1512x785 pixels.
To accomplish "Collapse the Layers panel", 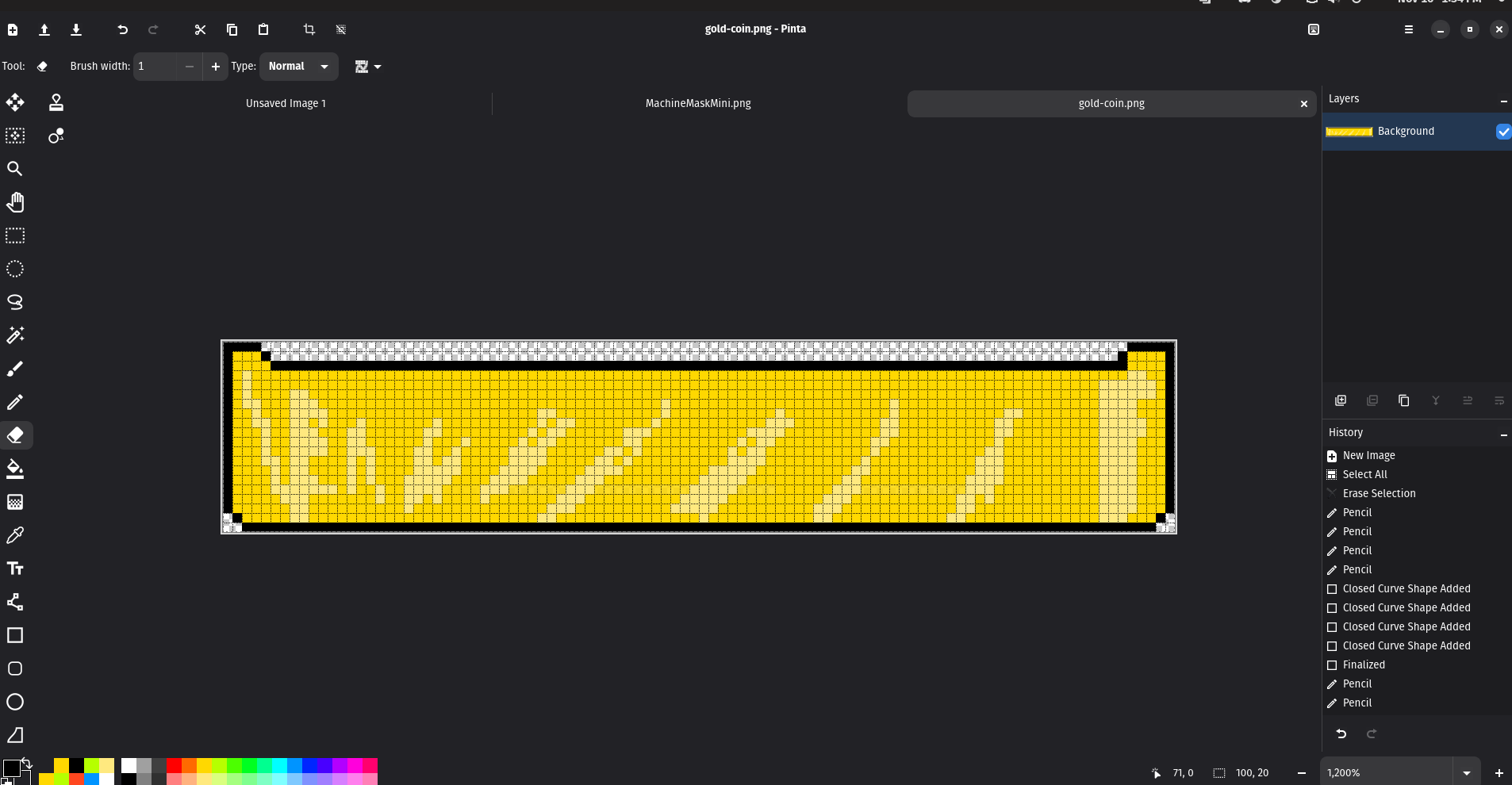I will tap(1503, 100).
